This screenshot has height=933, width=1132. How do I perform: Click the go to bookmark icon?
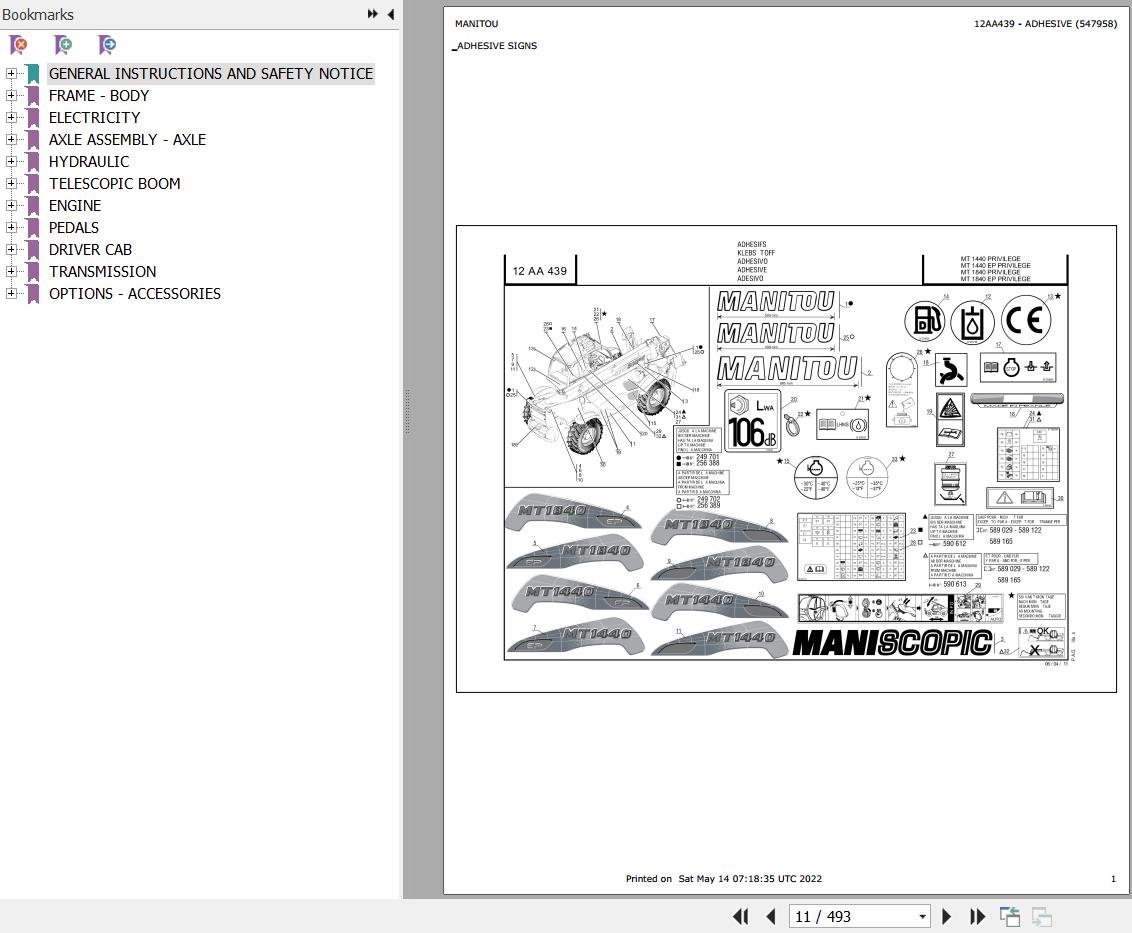107,45
